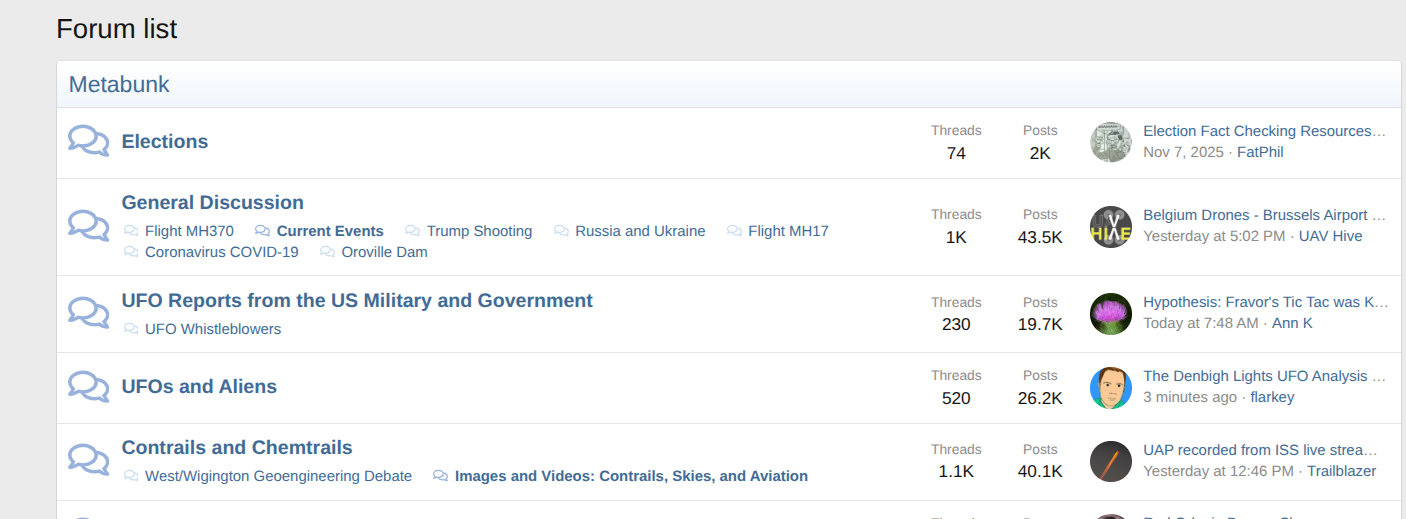
Task: Click the Elections forum speech bubble icon
Action: pyautogui.click(x=88, y=141)
